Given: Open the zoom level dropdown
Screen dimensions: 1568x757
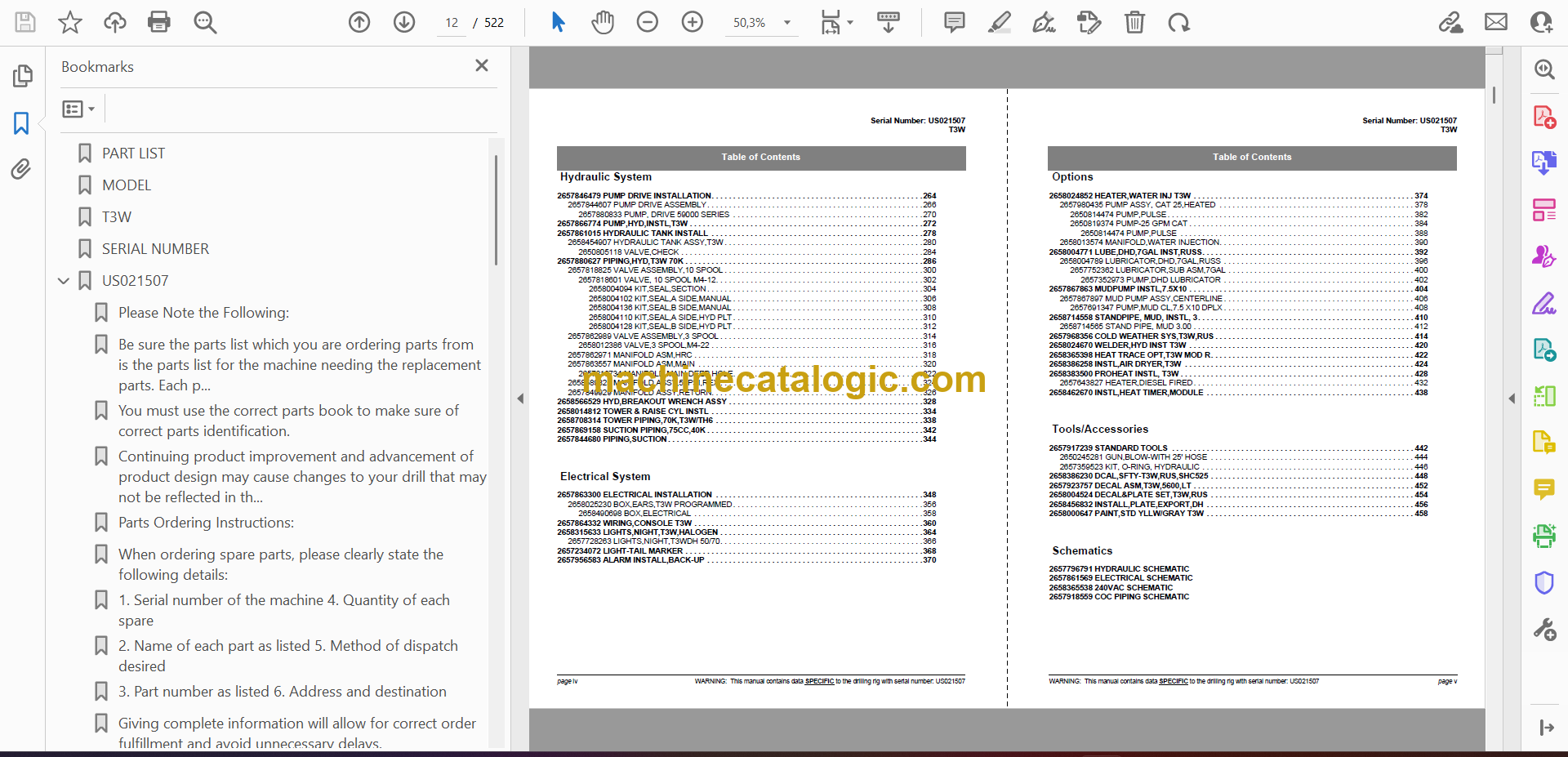Looking at the screenshot, I should pos(787,23).
